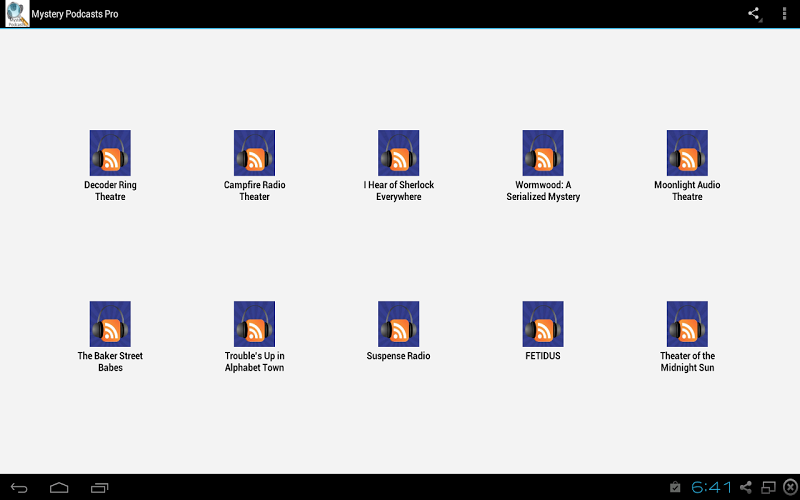Tap the 'Mystery Podcasts Pro' title text
The height and width of the screenshot is (500, 800).
pos(75,14)
